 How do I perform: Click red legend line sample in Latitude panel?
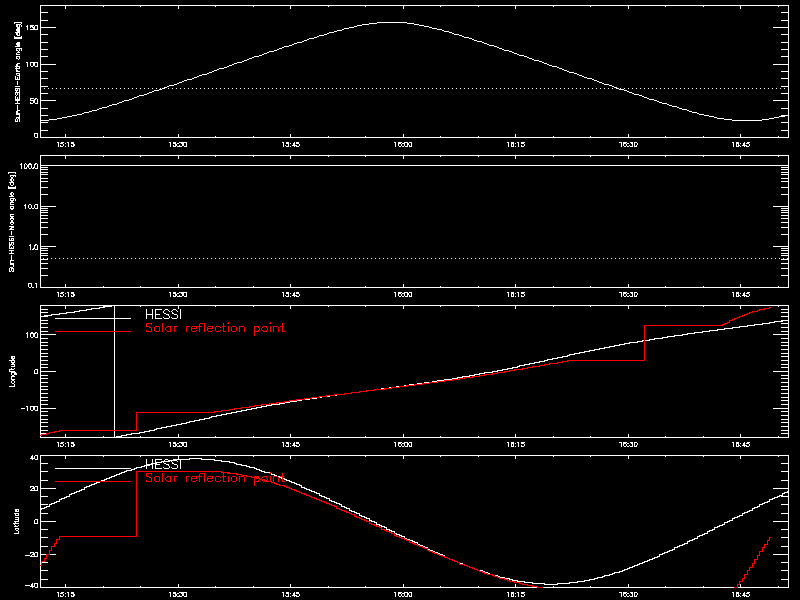(93, 482)
